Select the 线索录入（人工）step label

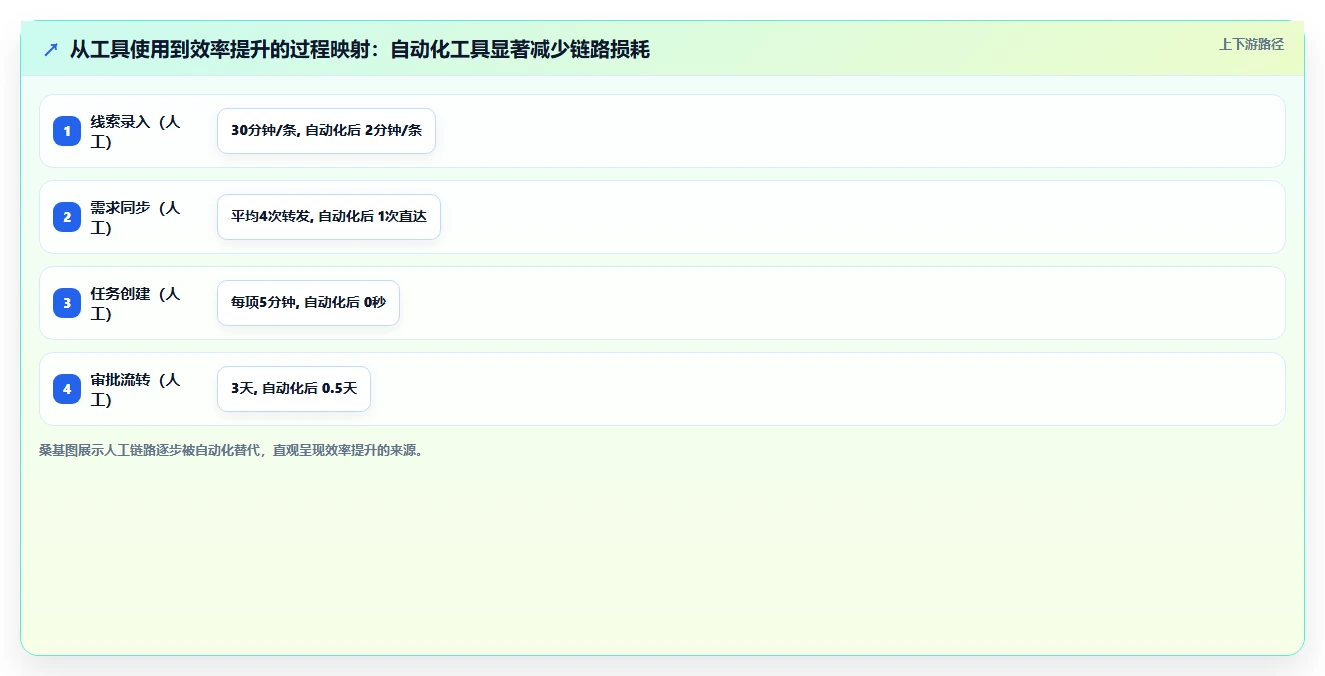click(137, 131)
